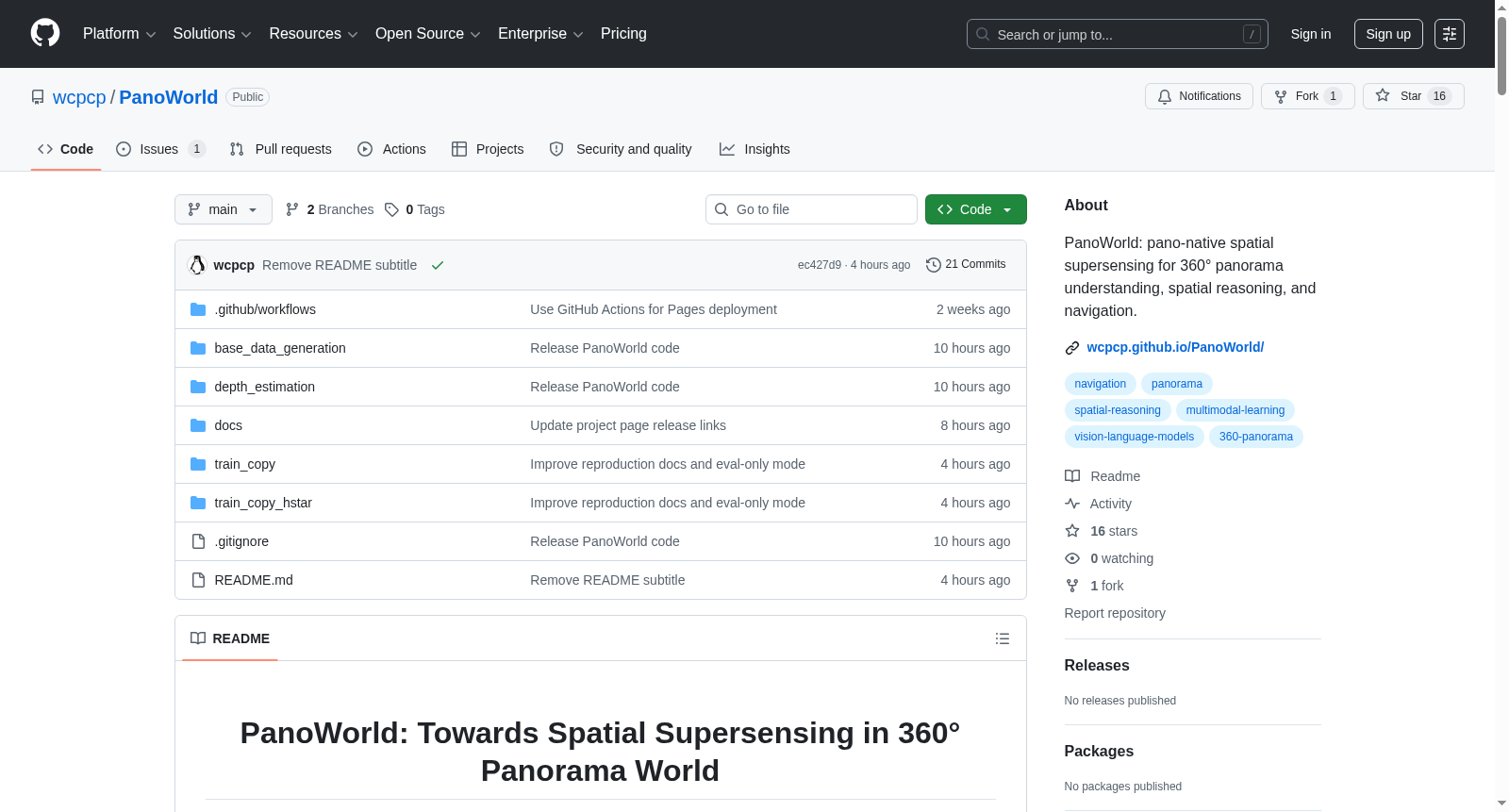
Task: Open the wcpcp.github.io/PanoWorld/ link
Action: (1175, 347)
